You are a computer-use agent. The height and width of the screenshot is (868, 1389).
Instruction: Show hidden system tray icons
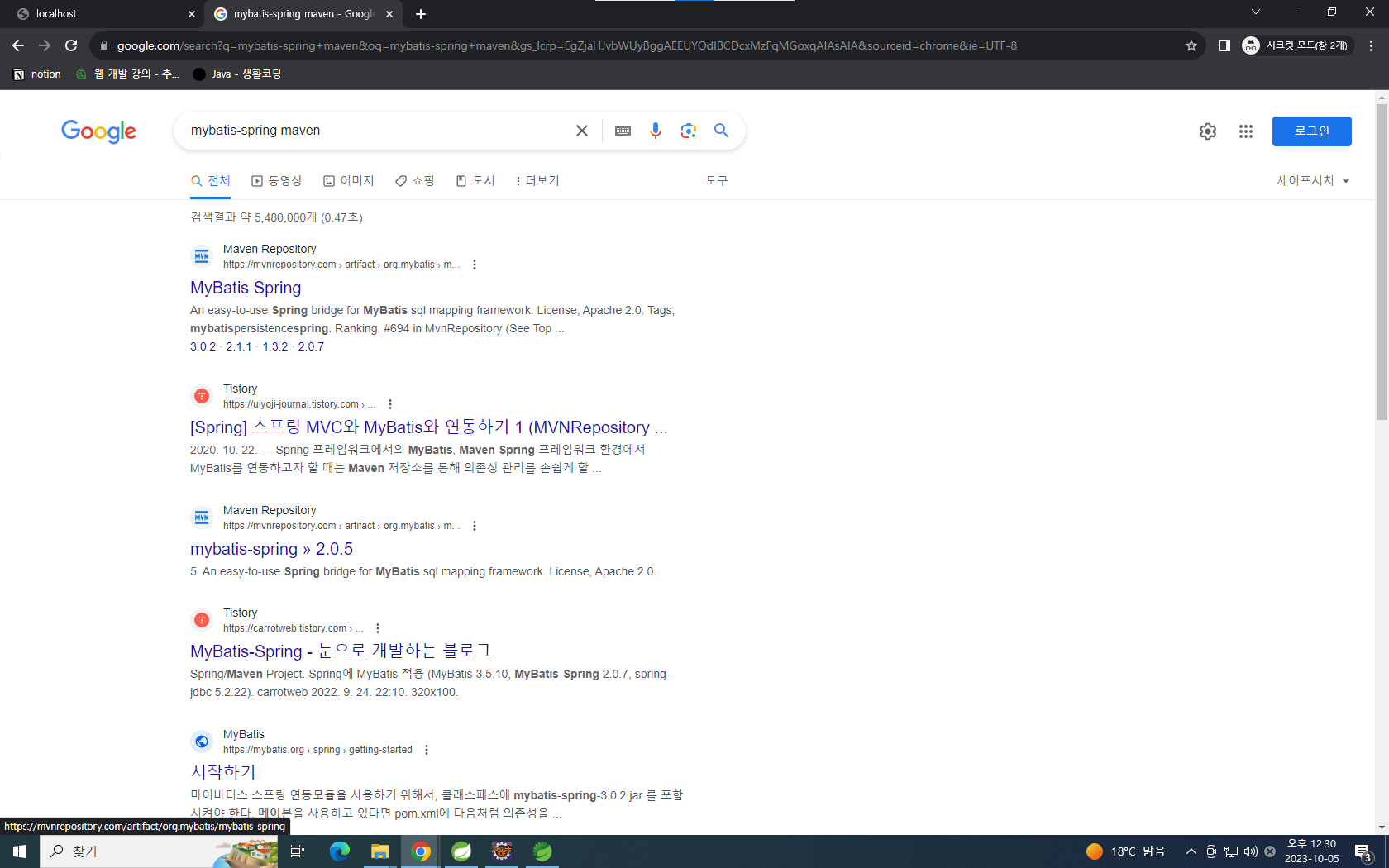point(1191,851)
